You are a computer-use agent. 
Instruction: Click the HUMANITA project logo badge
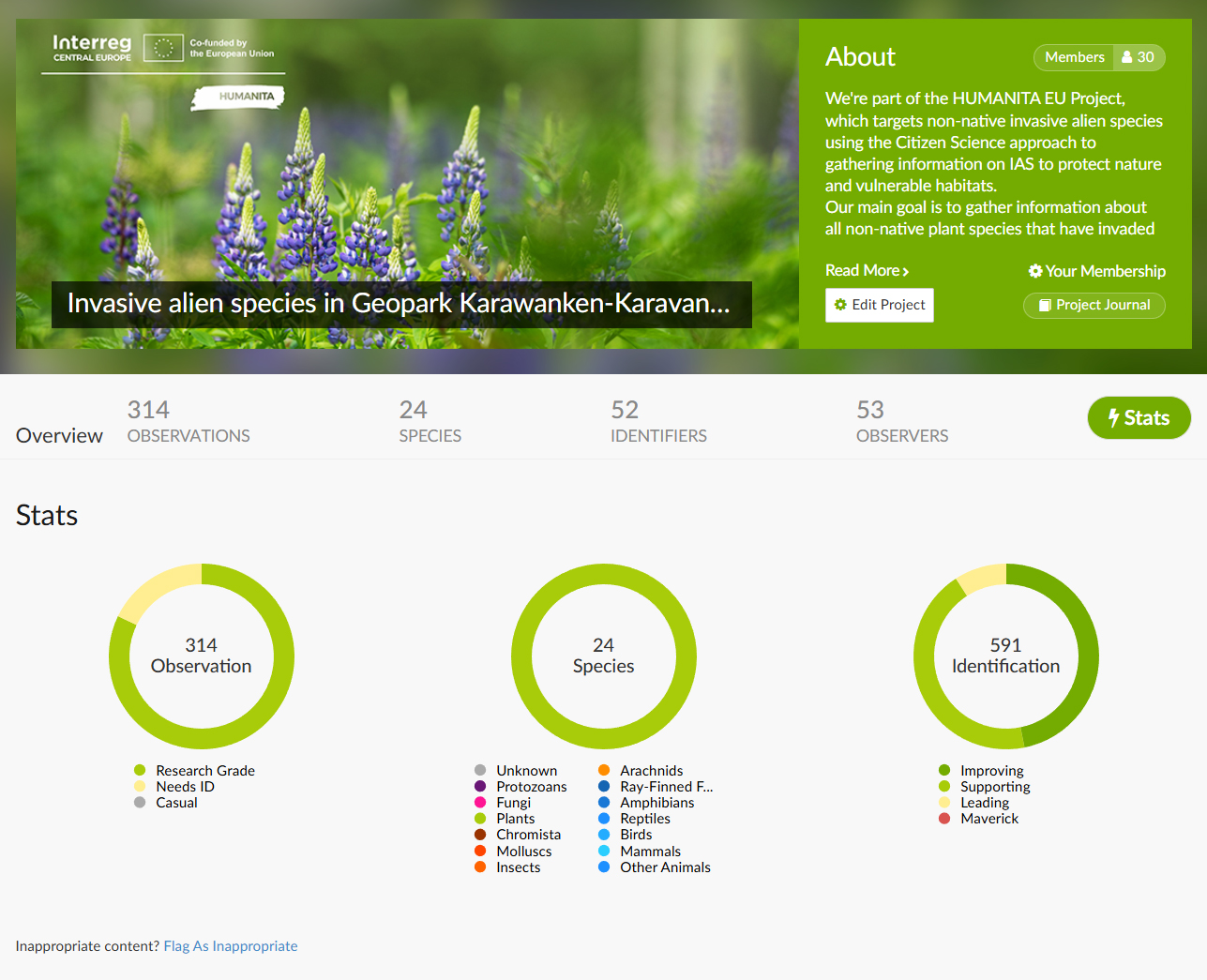[x=238, y=98]
